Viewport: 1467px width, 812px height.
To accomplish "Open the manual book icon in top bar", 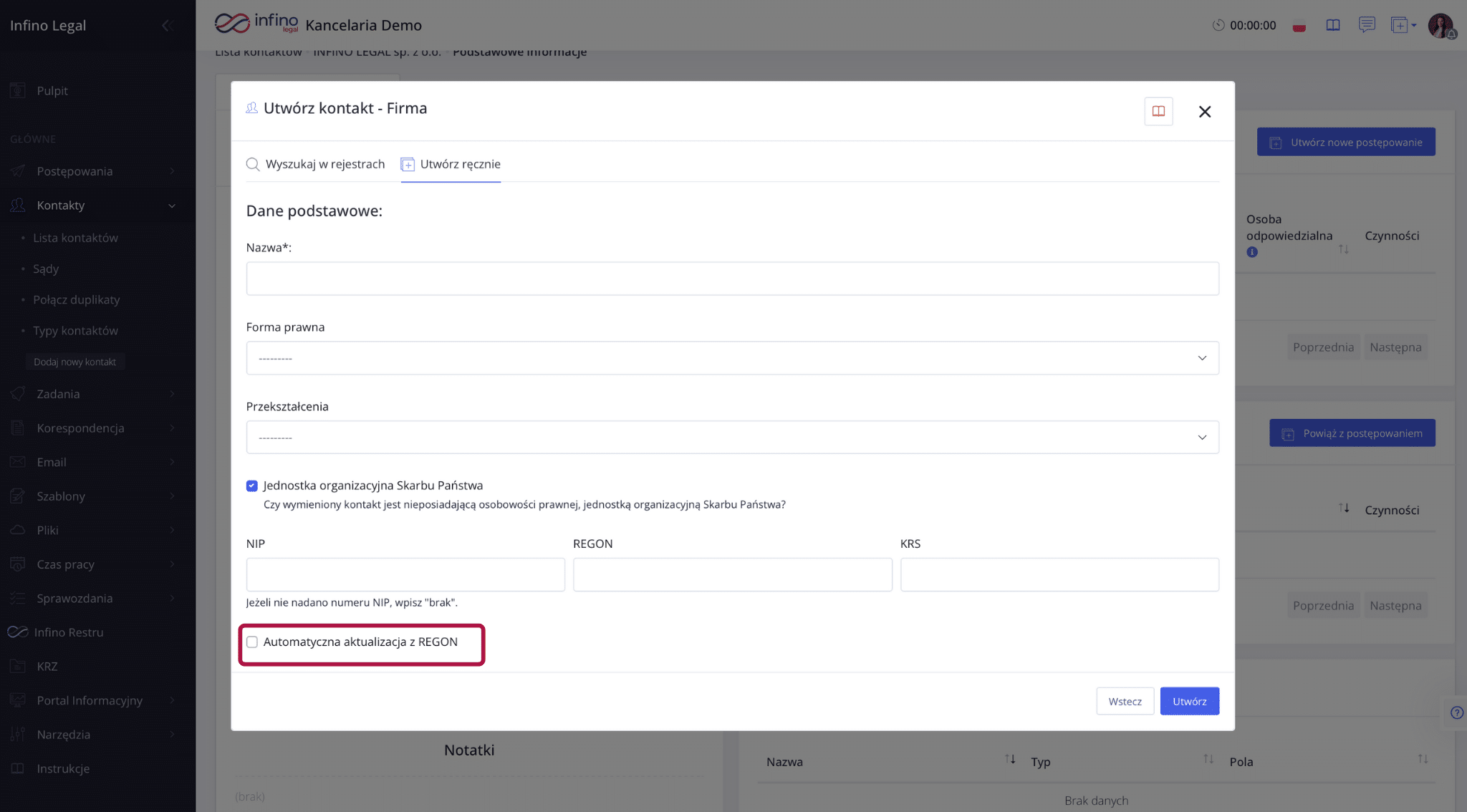I will click(1332, 25).
